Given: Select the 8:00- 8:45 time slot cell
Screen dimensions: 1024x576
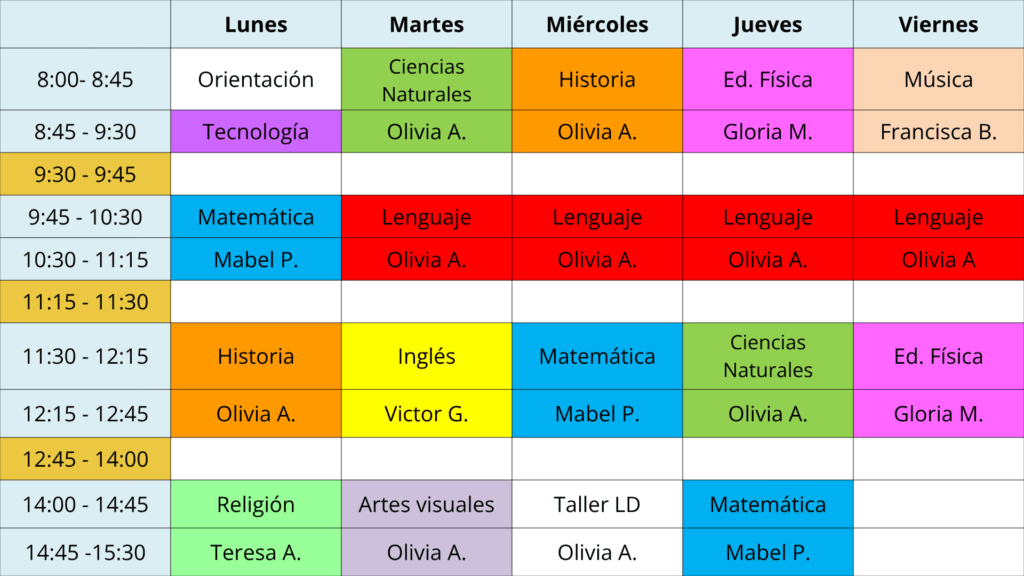Looking at the screenshot, I should tap(85, 79).
